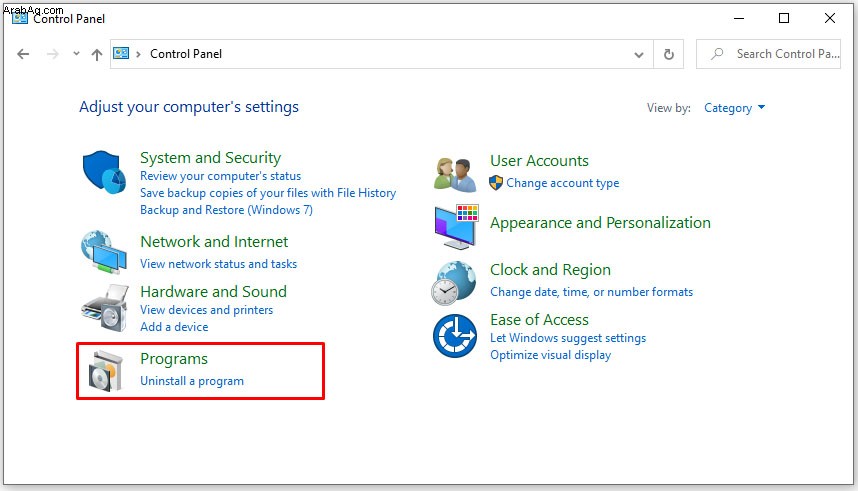Click Let Windows suggest settings

tap(567, 338)
